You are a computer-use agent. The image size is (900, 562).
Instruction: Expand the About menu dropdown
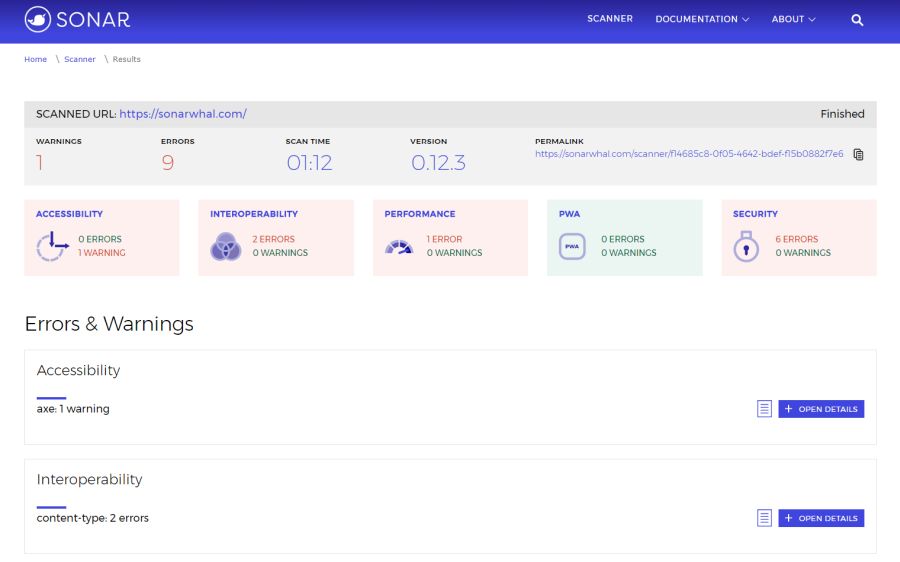click(x=793, y=19)
